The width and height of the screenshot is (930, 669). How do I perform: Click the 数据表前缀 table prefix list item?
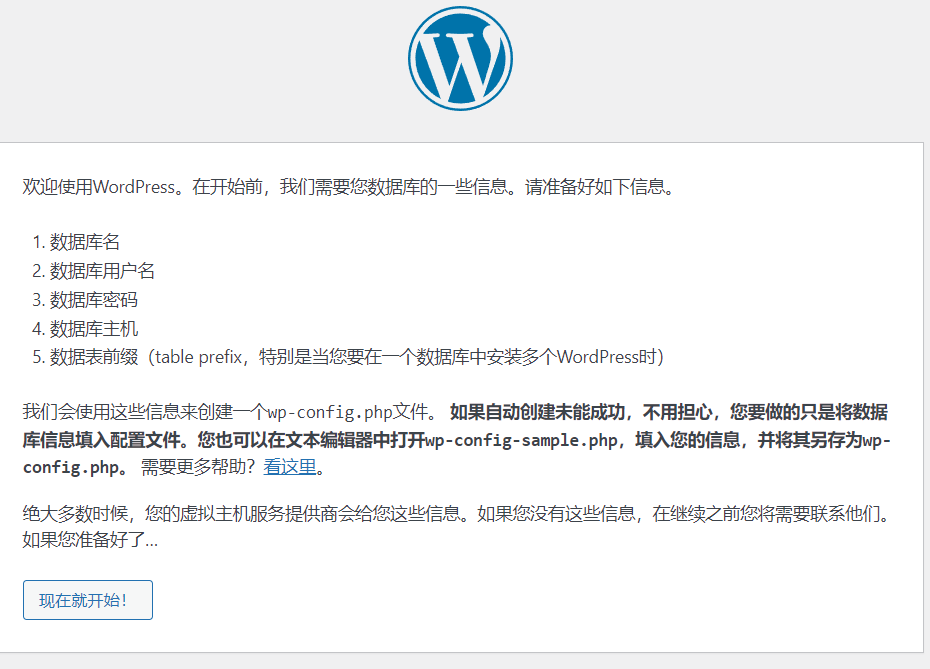point(356,357)
